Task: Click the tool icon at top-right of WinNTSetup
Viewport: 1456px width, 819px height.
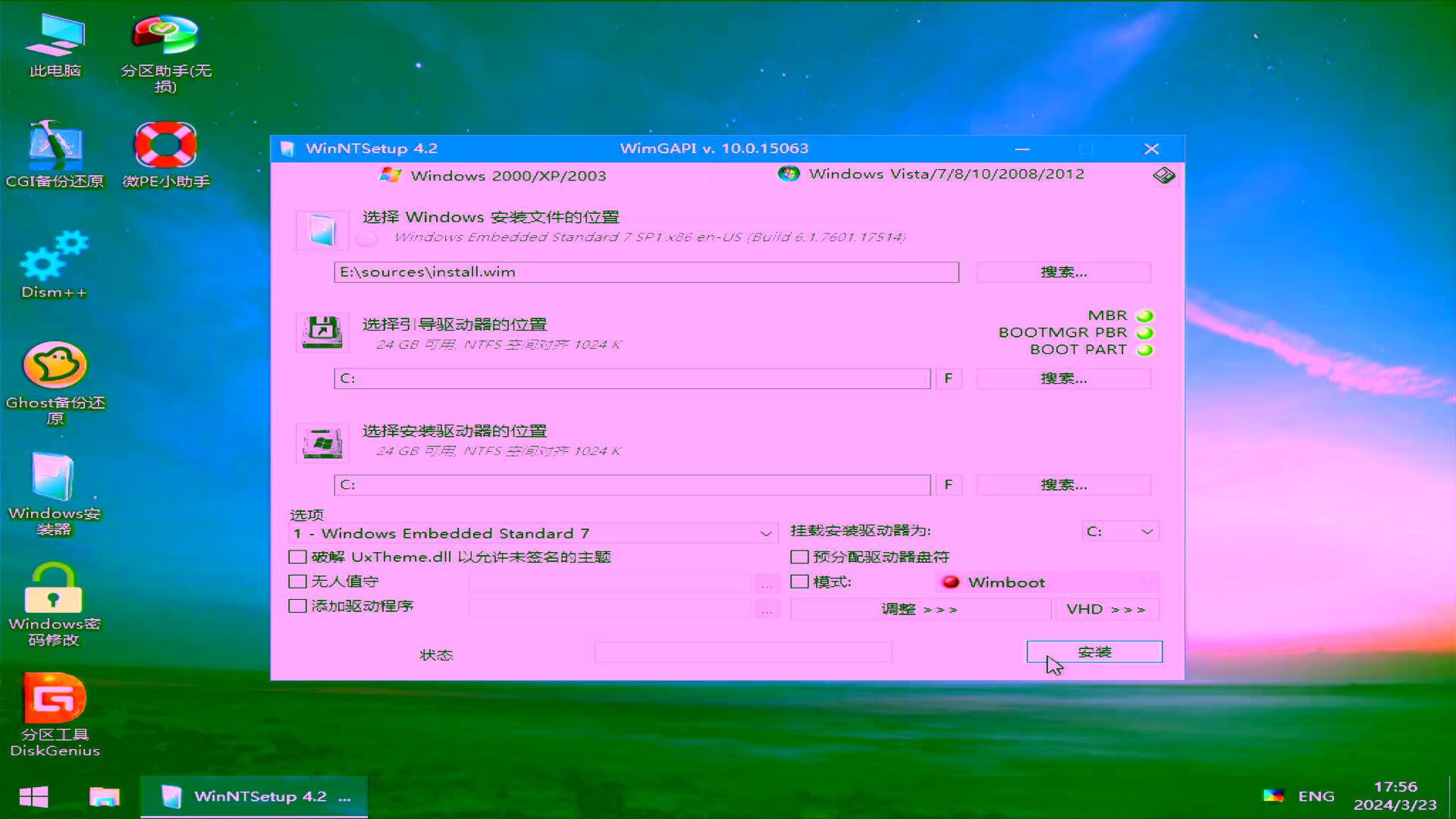Action: click(1164, 176)
